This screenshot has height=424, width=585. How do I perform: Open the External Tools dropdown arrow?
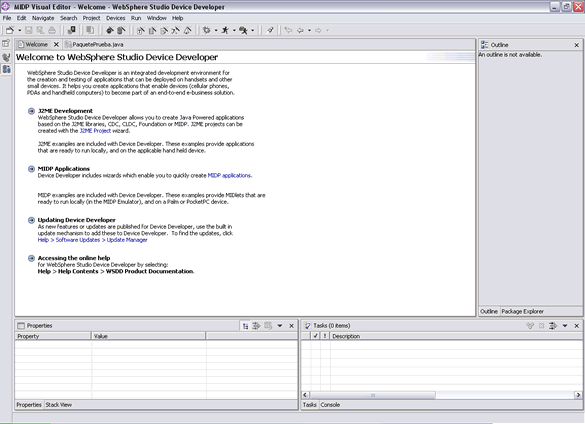[253, 31]
